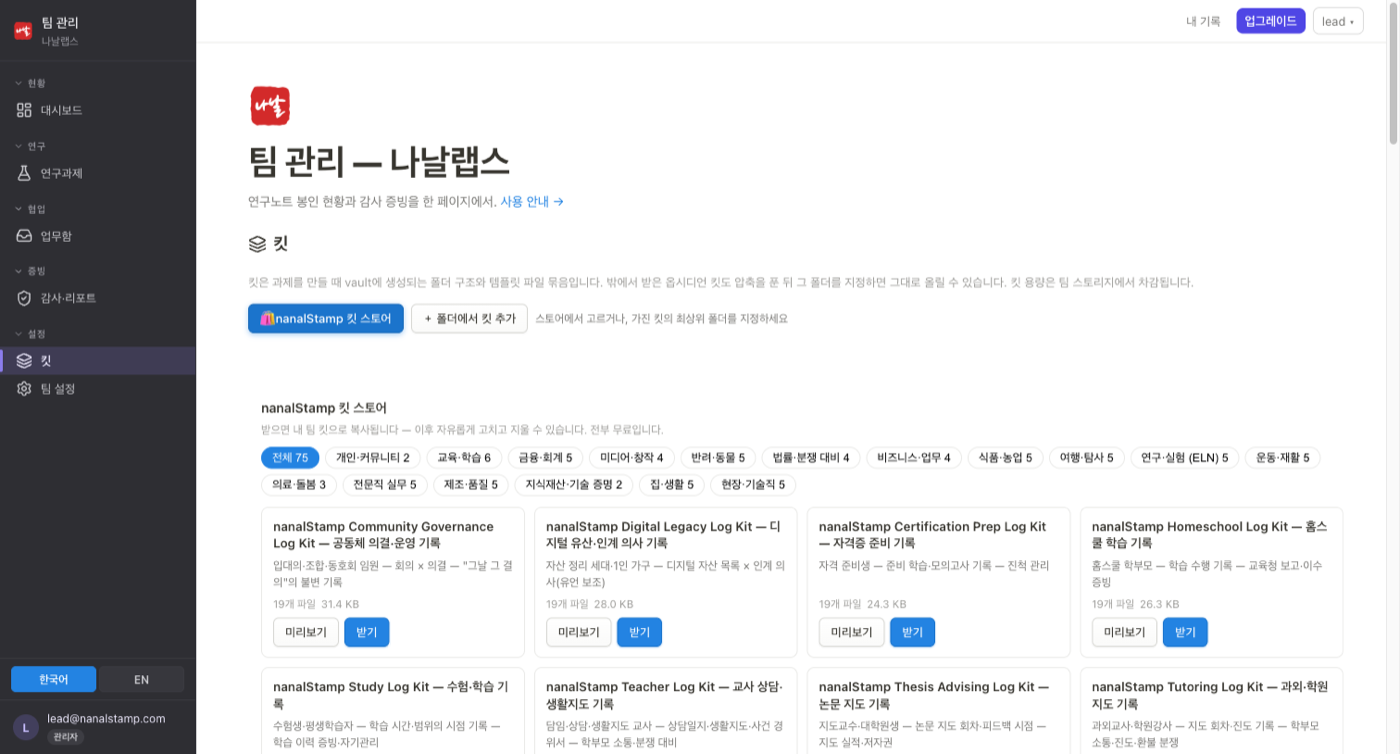Collapse the 협업 sidebar section
The width and height of the screenshot is (1400, 754).
[x=30, y=209]
